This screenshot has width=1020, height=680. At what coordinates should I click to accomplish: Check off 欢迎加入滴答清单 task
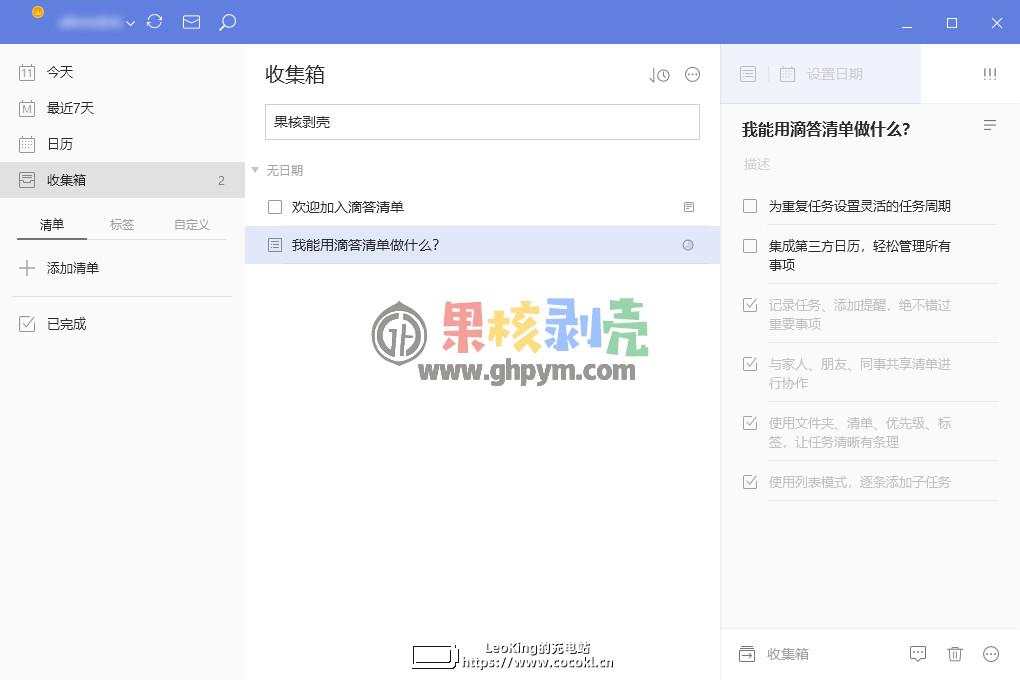tap(275, 207)
